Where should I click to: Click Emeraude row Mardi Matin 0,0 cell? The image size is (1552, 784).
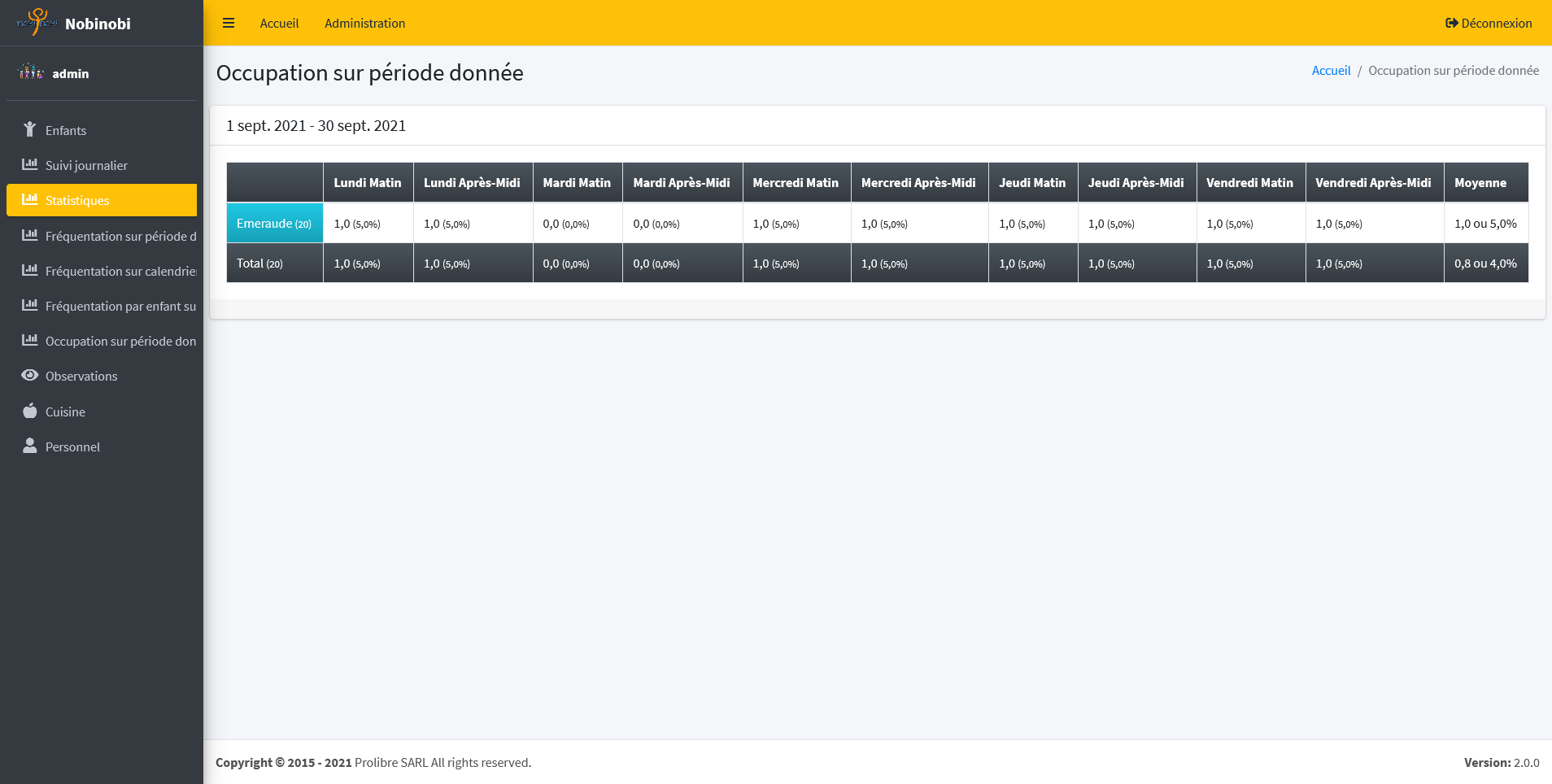(578, 223)
